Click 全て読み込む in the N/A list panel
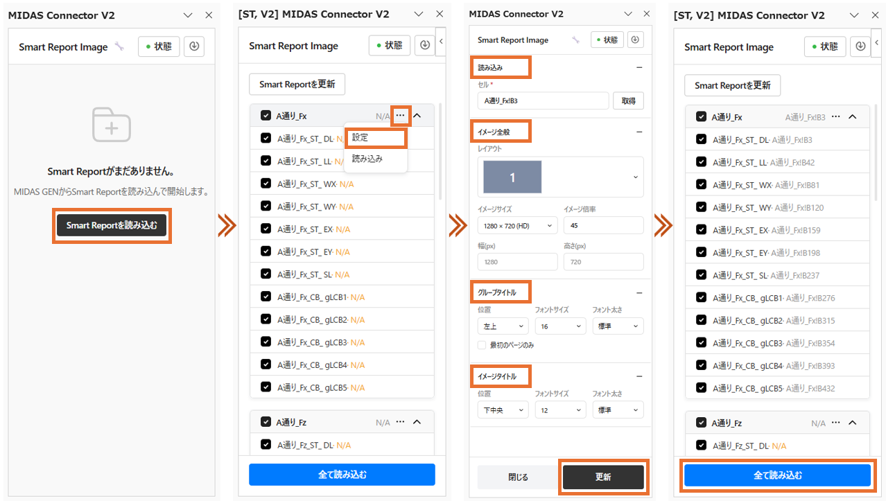This screenshot has width=886, height=501. [x=342, y=474]
